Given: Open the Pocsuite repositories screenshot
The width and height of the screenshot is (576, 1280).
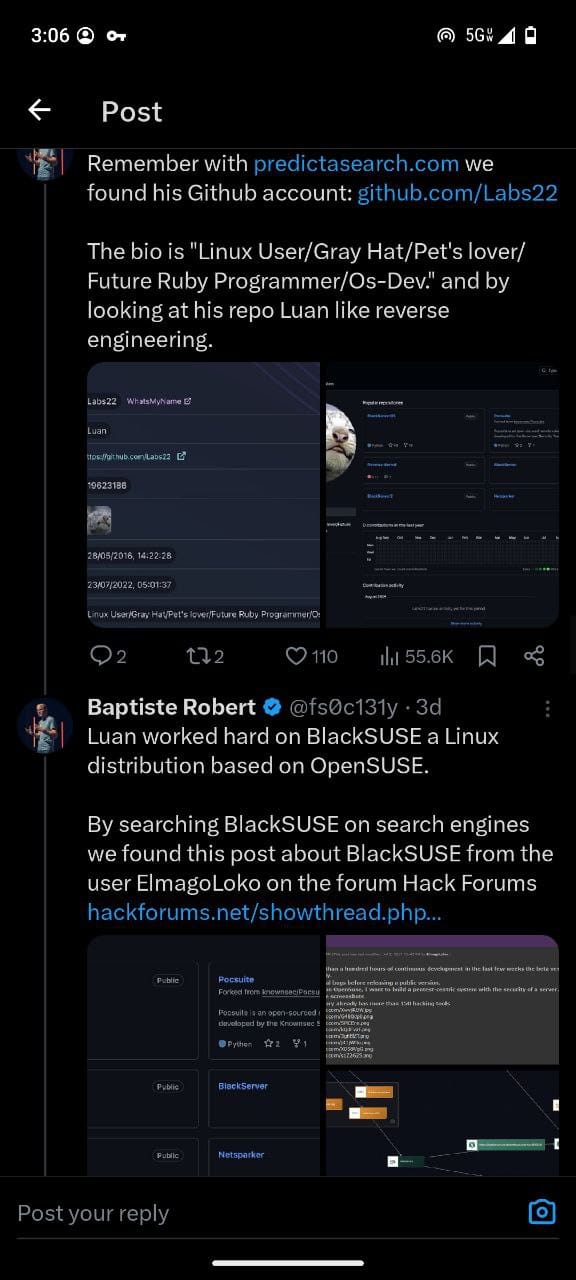Looking at the screenshot, I should [204, 1055].
